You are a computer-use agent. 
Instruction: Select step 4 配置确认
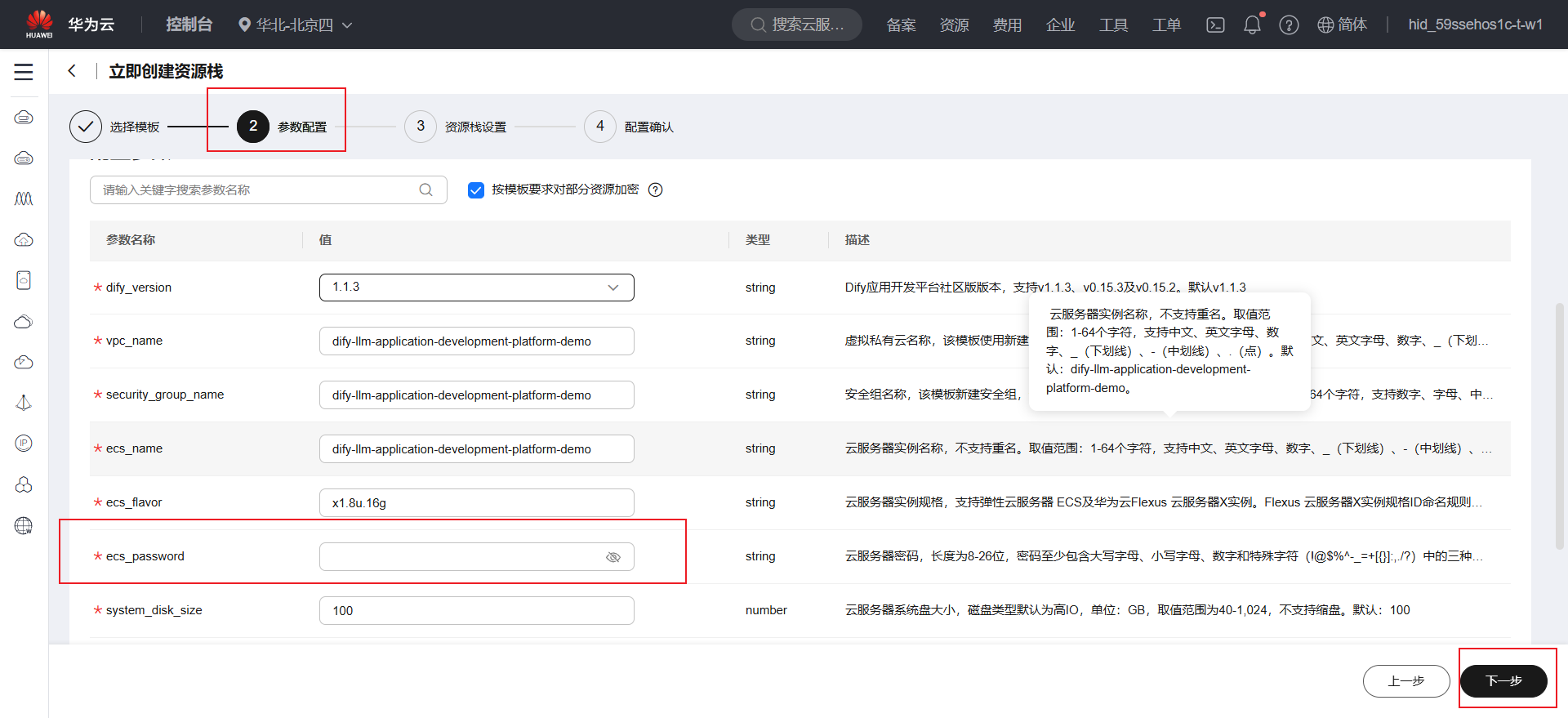point(629,127)
